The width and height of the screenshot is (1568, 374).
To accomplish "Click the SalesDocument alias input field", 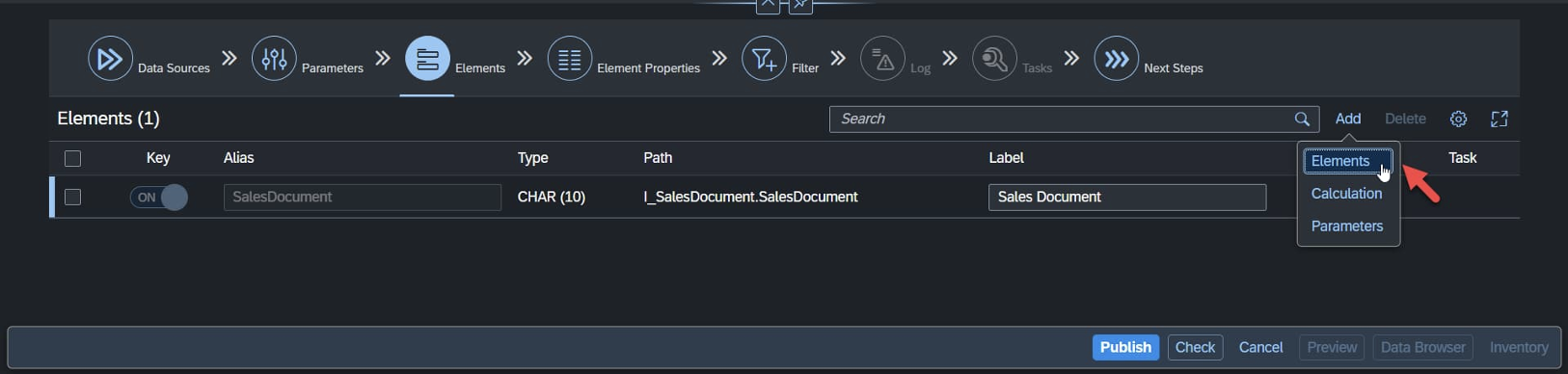I will tap(363, 197).
